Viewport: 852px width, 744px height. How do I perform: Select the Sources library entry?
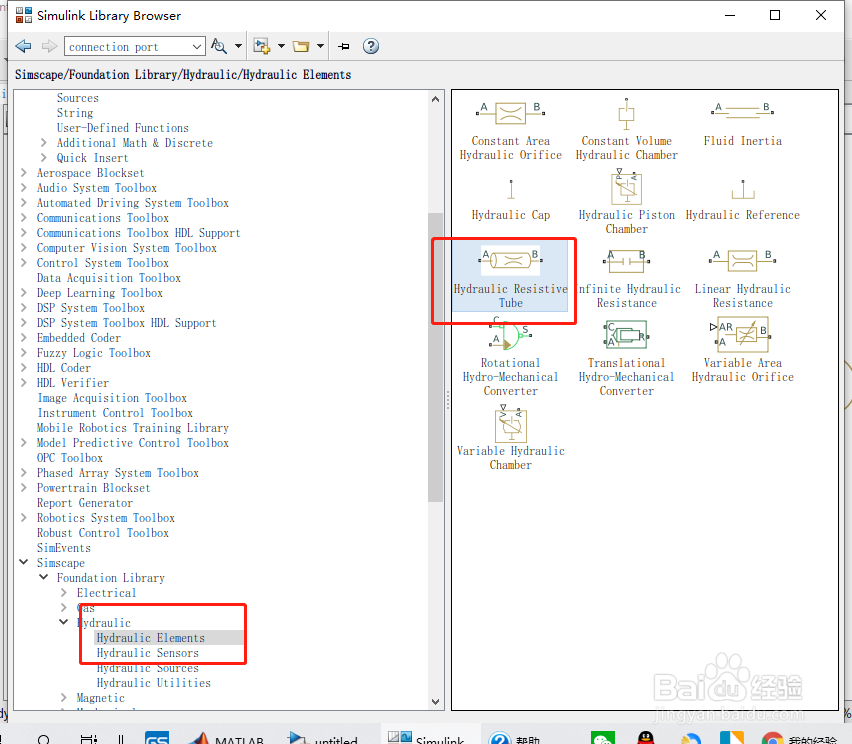pyautogui.click(x=78, y=98)
